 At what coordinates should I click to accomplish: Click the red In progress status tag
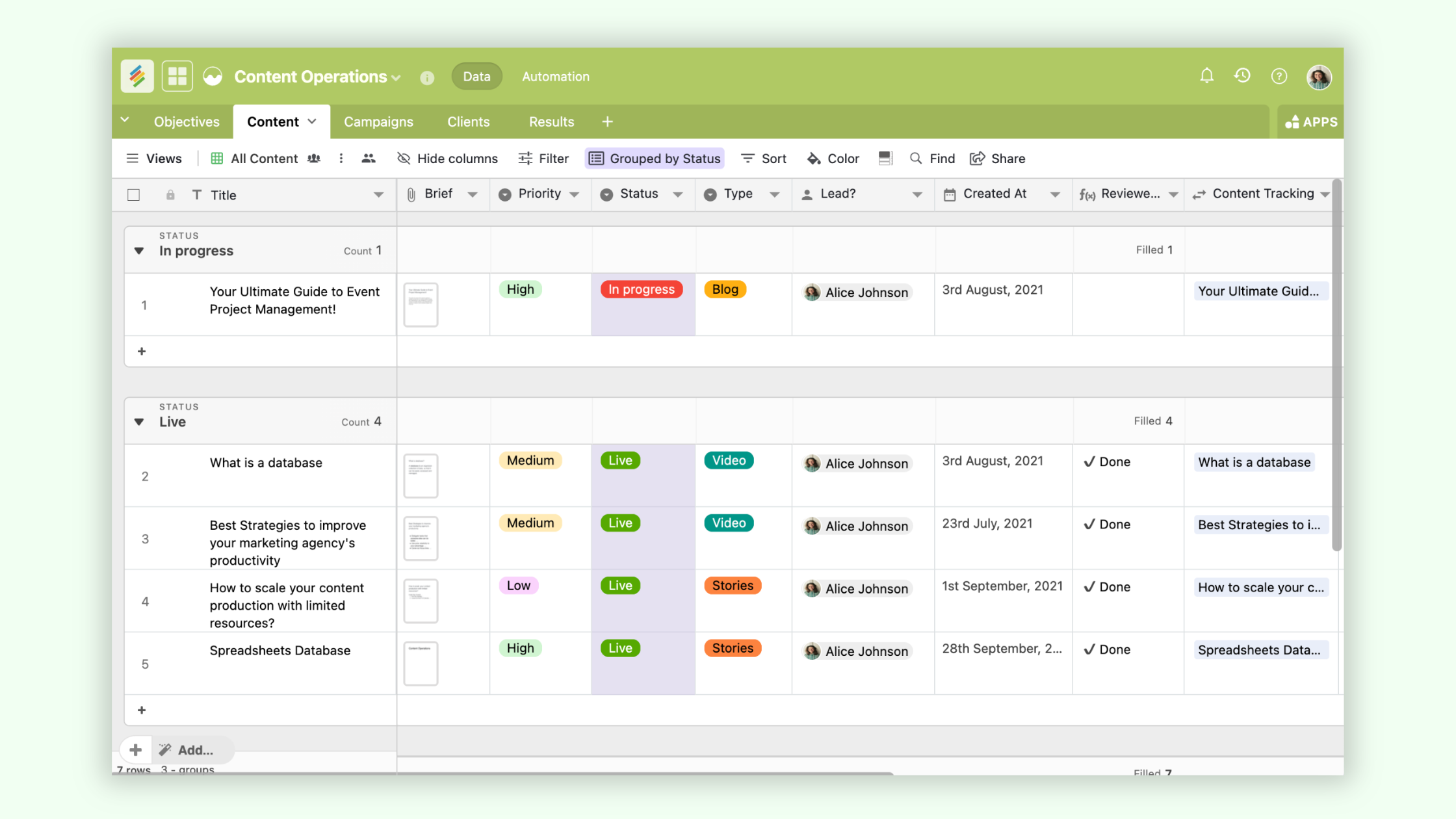[x=641, y=289]
